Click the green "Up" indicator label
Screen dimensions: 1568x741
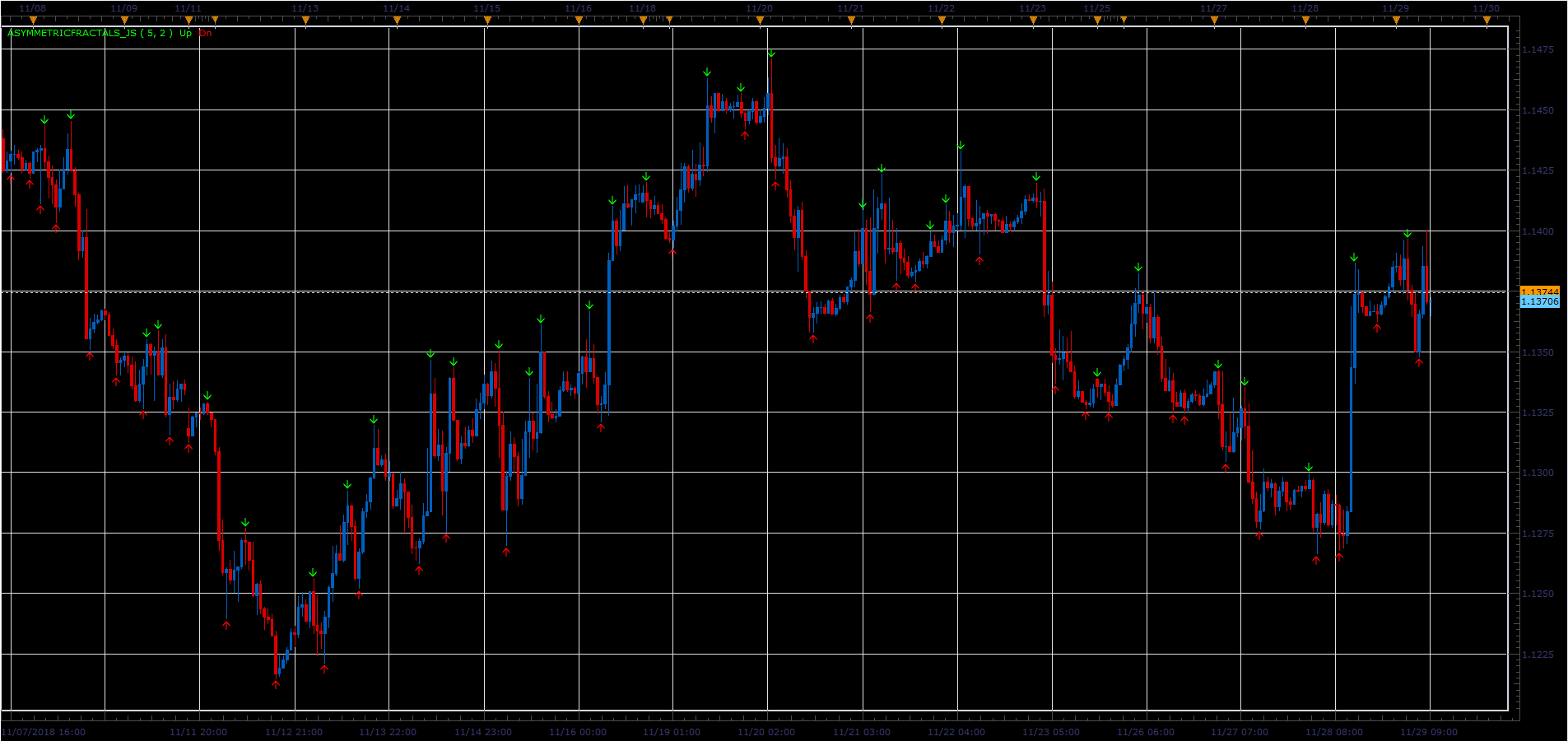[185, 33]
